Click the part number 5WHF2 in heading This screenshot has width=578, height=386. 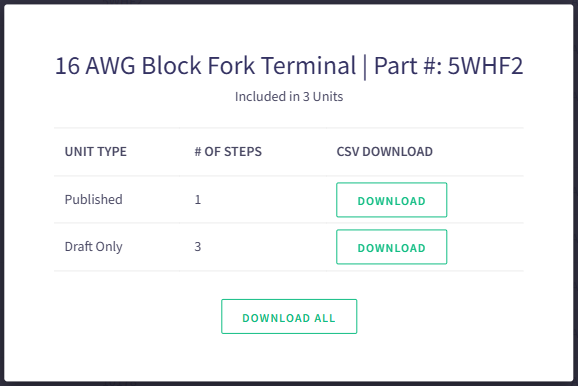coord(485,66)
